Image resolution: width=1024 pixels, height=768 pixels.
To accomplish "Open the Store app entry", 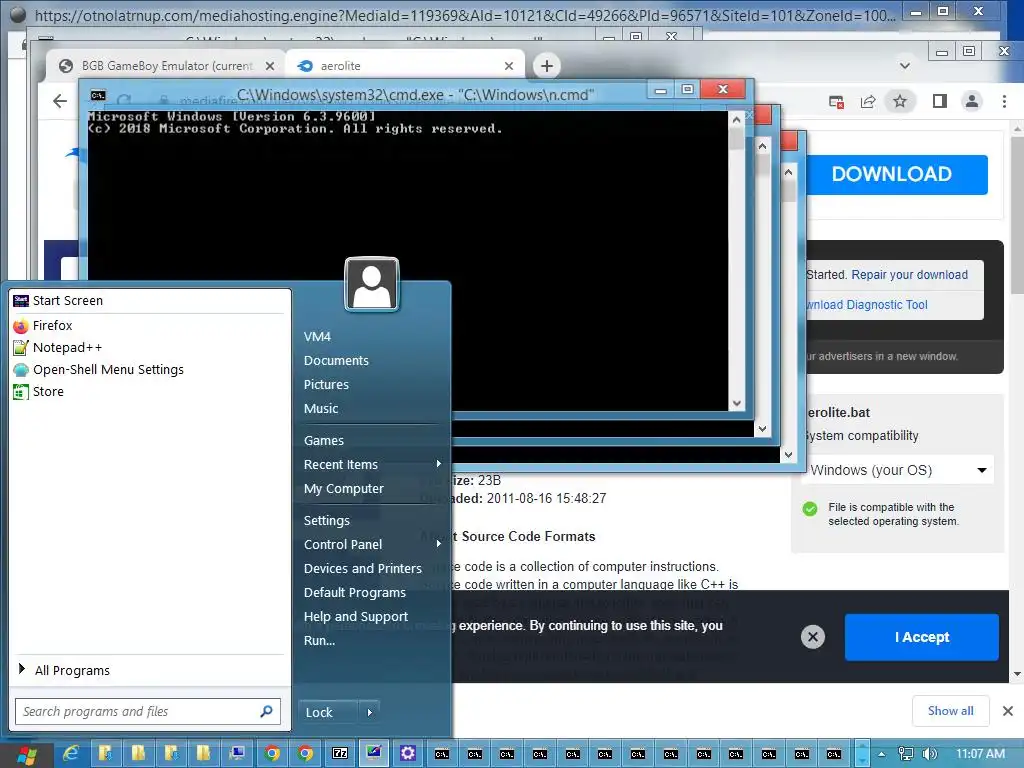I will click(x=39, y=392).
